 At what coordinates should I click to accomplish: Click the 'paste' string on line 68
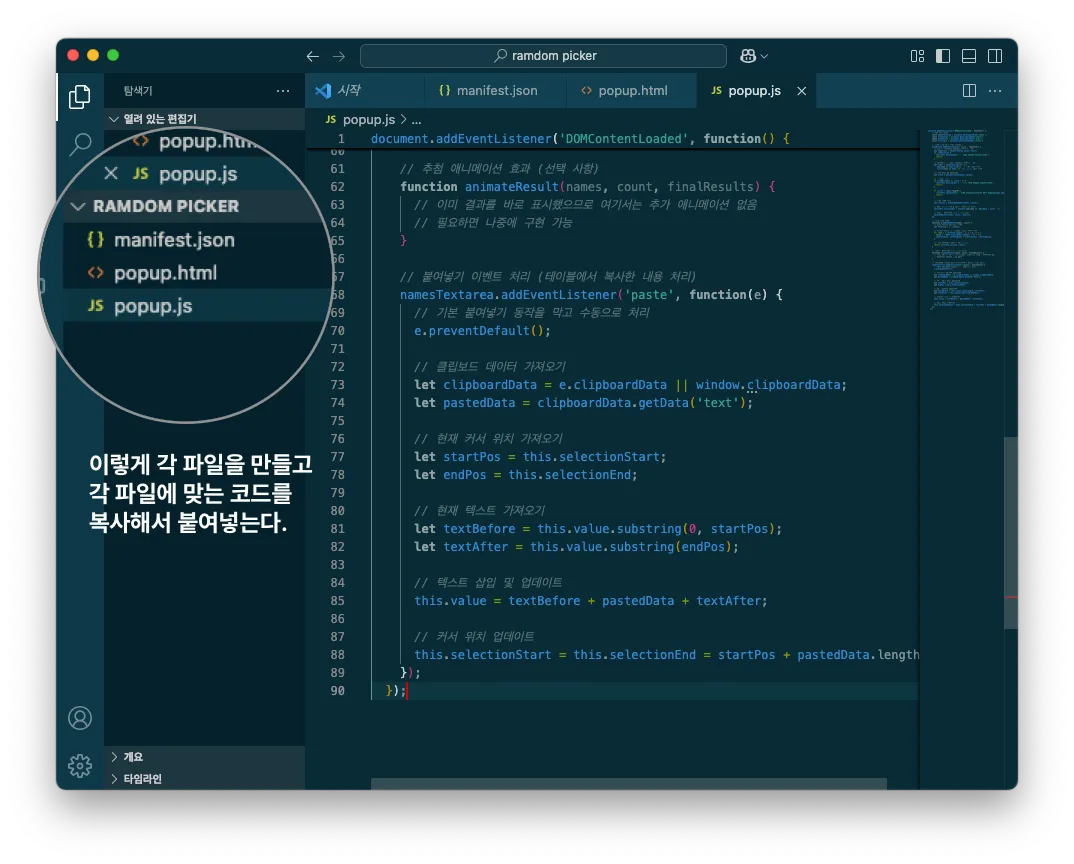[645, 295]
